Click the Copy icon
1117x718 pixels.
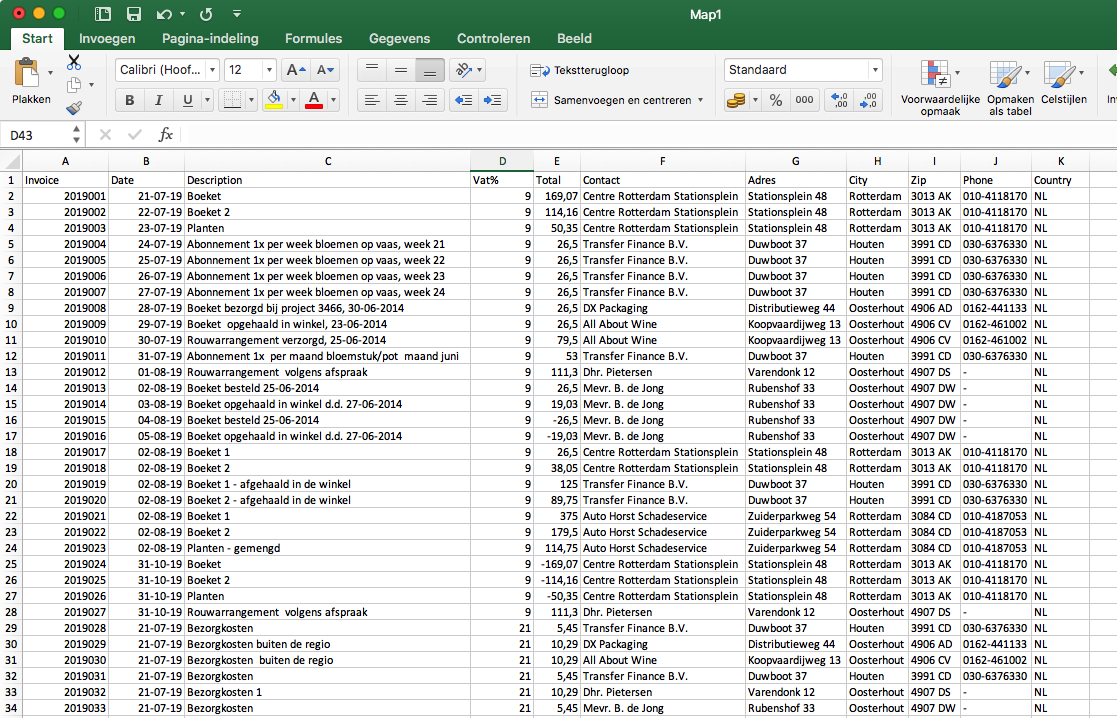click(73, 85)
